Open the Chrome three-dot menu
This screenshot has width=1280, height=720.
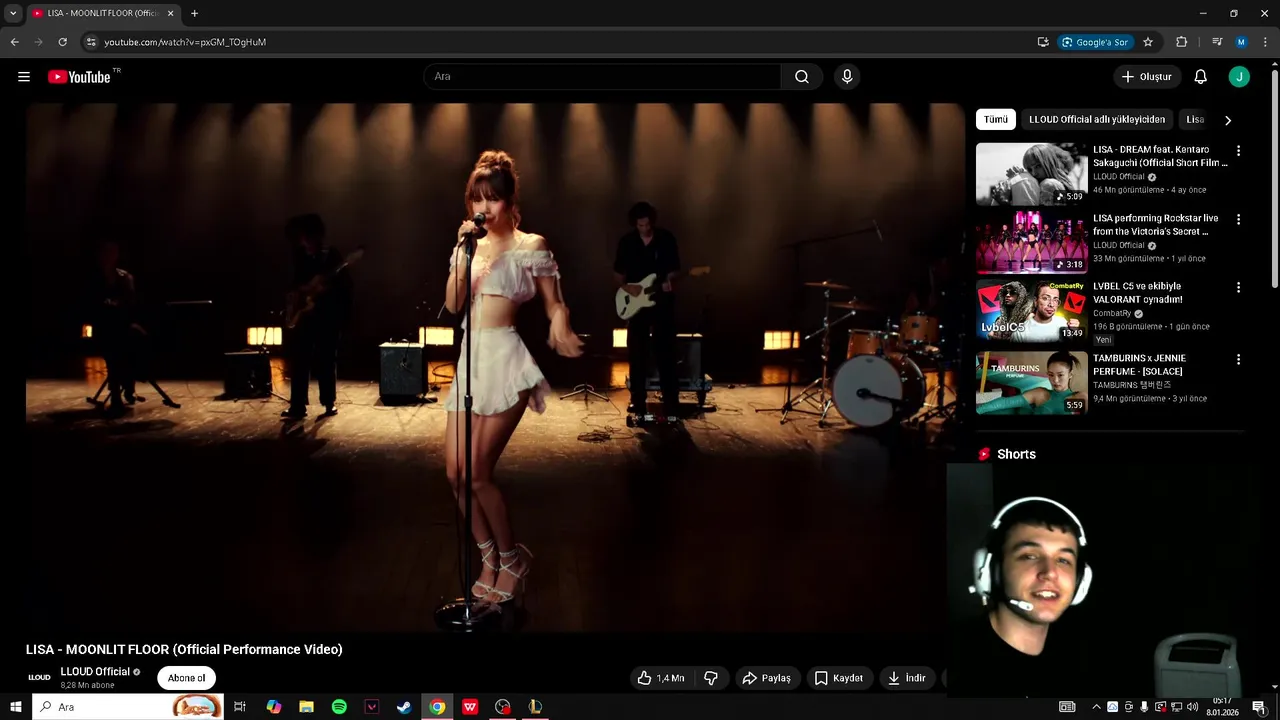1265,42
